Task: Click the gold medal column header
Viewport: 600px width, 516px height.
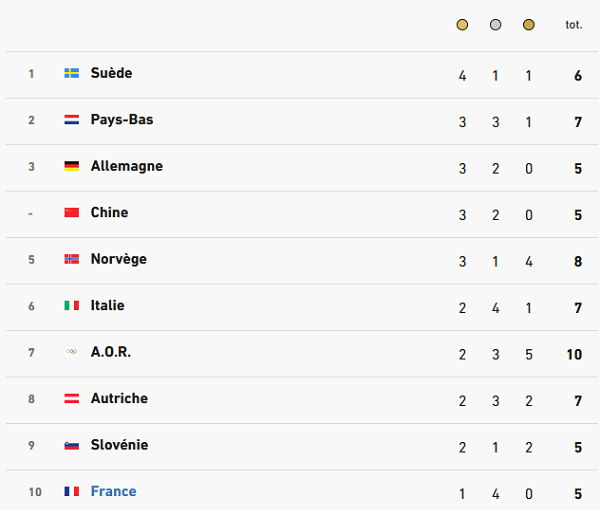Action: click(x=462, y=25)
